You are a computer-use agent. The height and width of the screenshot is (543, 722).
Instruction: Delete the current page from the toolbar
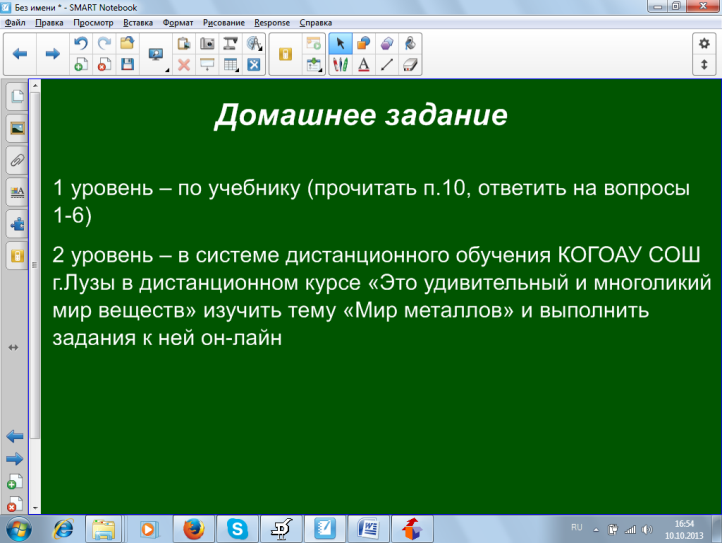pyautogui.click(x=105, y=64)
